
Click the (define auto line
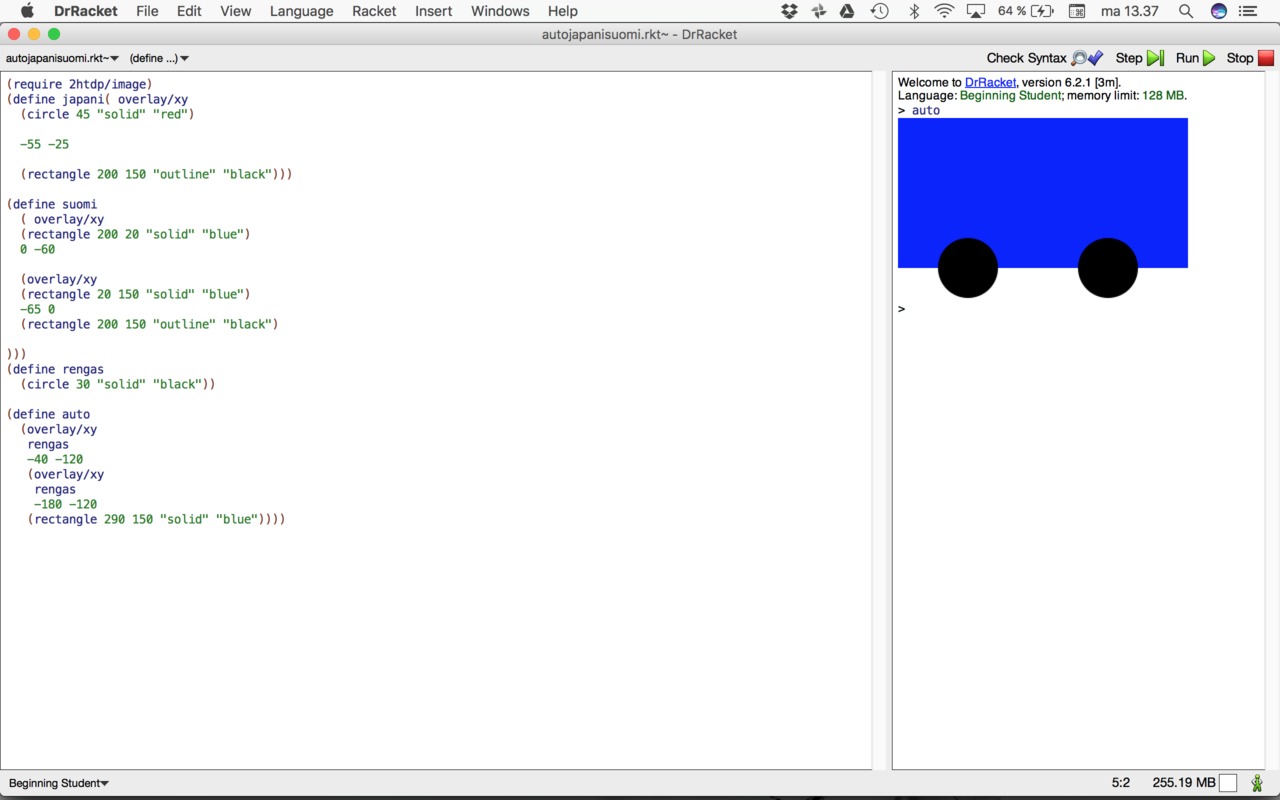(x=48, y=414)
